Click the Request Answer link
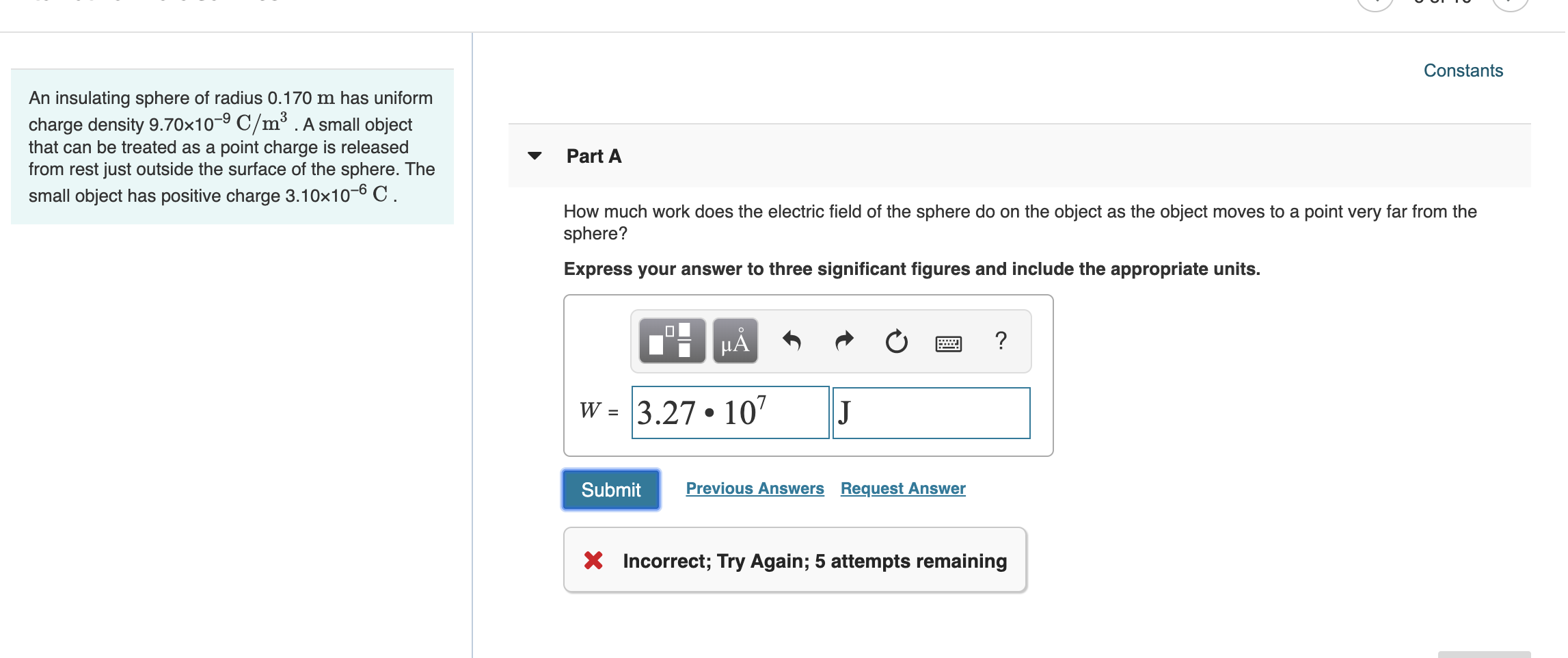The height and width of the screenshot is (658, 1568). click(x=903, y=488)
